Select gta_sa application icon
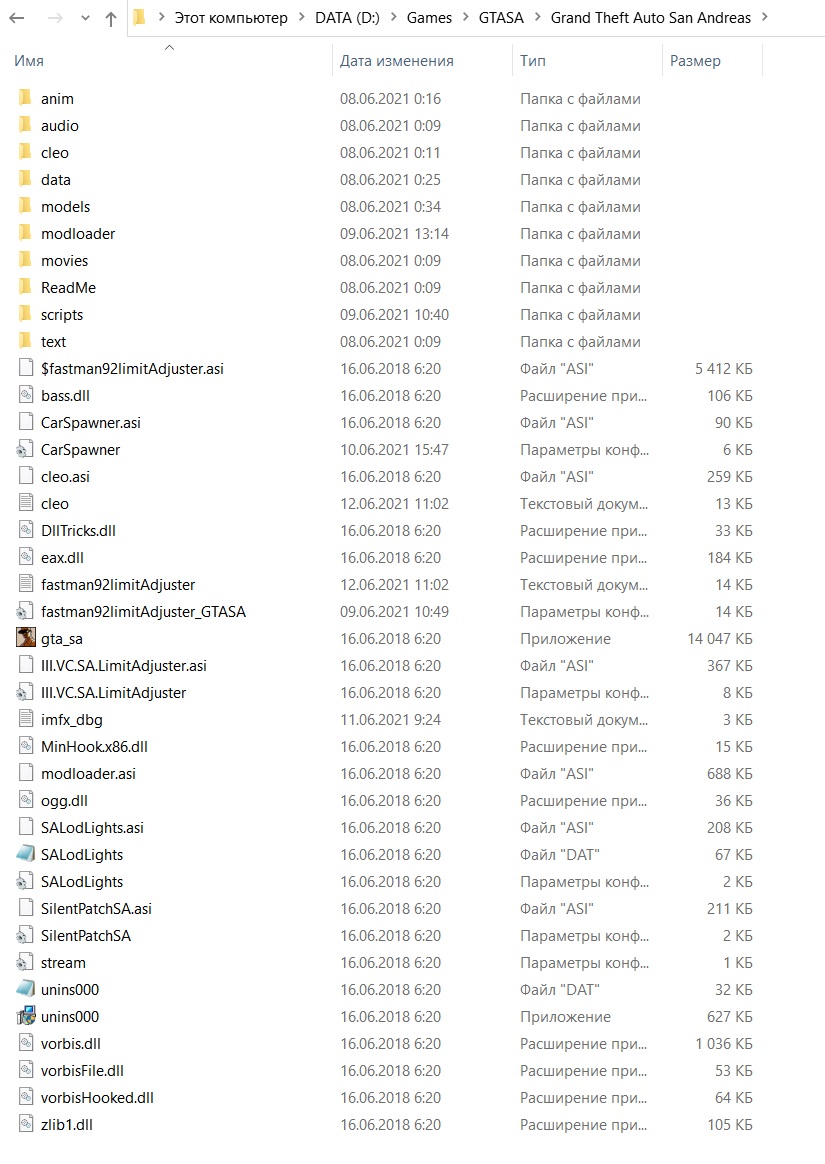825x1164 pixels. (25, 638)
